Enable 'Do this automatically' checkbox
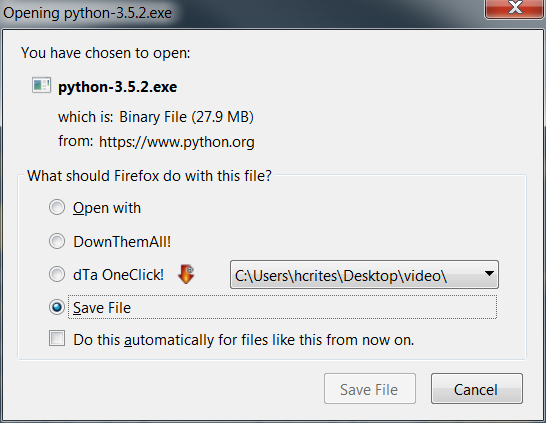Image resolution: width=546 pixels, height=423 pixels. point(57,338)
